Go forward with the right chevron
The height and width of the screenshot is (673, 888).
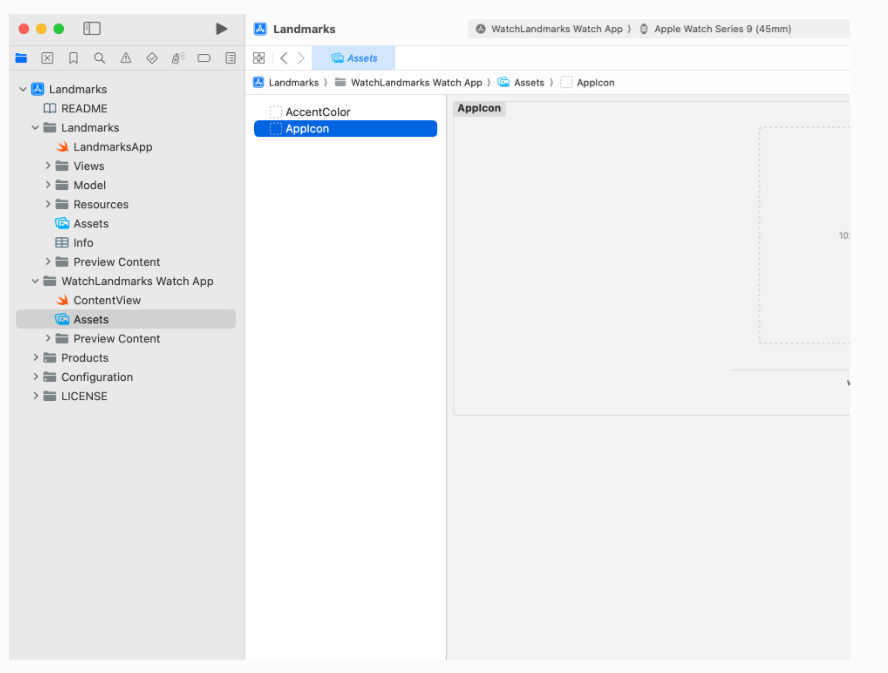[x=301, y=58]
